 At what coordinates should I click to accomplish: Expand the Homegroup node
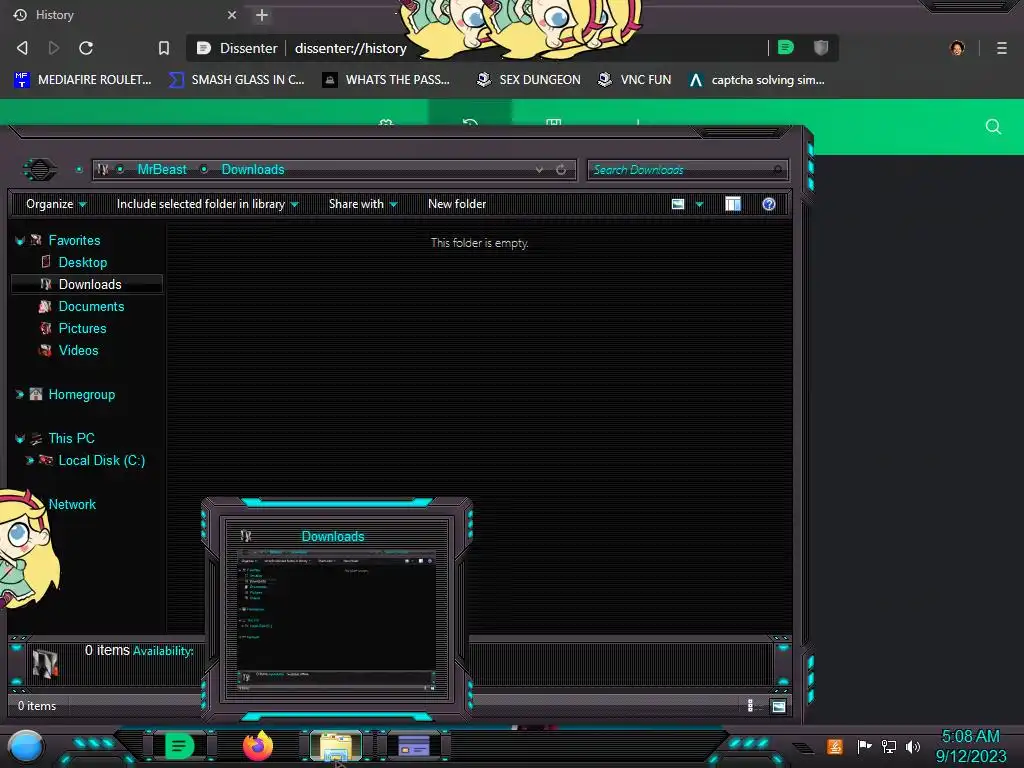pos(20,394)
